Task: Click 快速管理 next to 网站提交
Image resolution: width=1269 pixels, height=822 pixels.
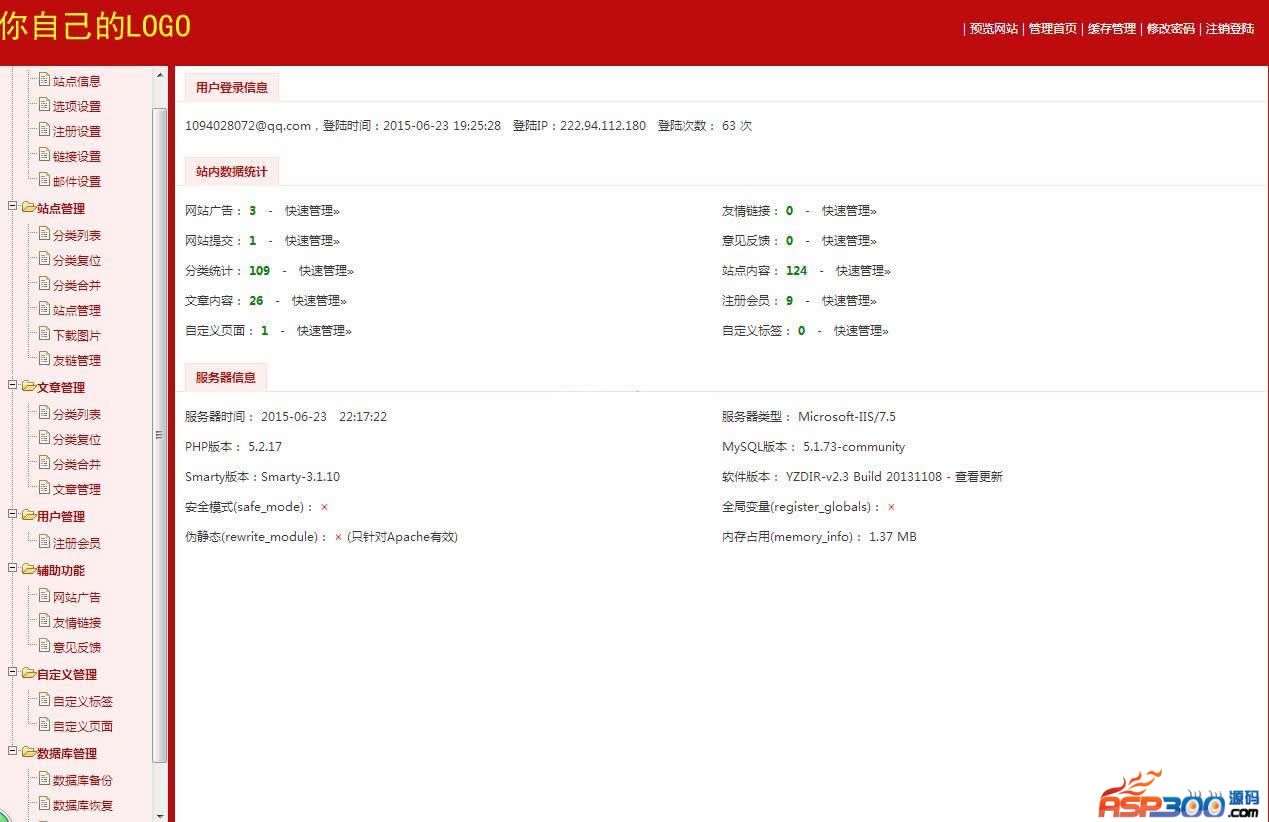Action: 312,241
